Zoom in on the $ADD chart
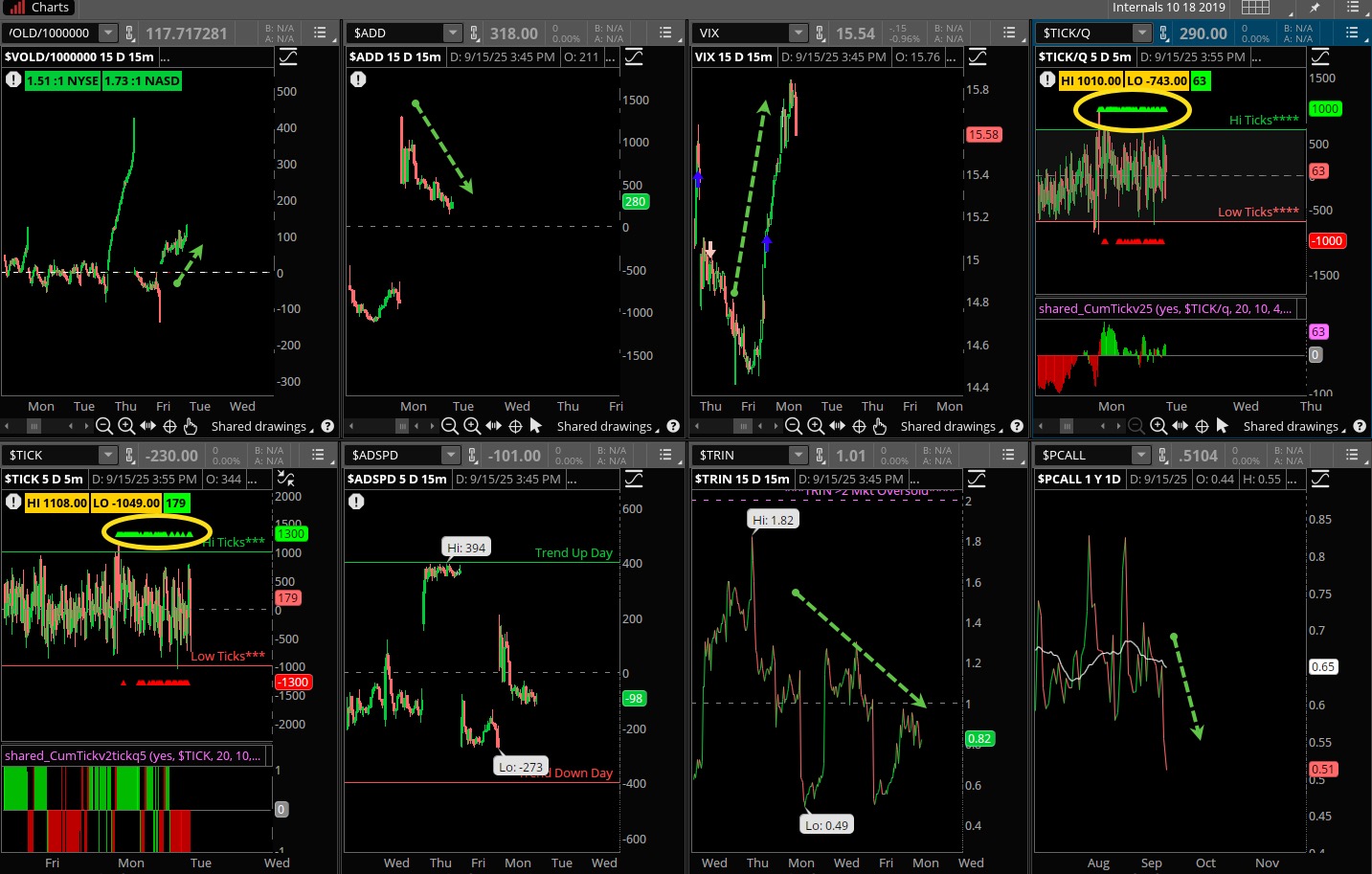1372x874 pixels. point(472,426)
